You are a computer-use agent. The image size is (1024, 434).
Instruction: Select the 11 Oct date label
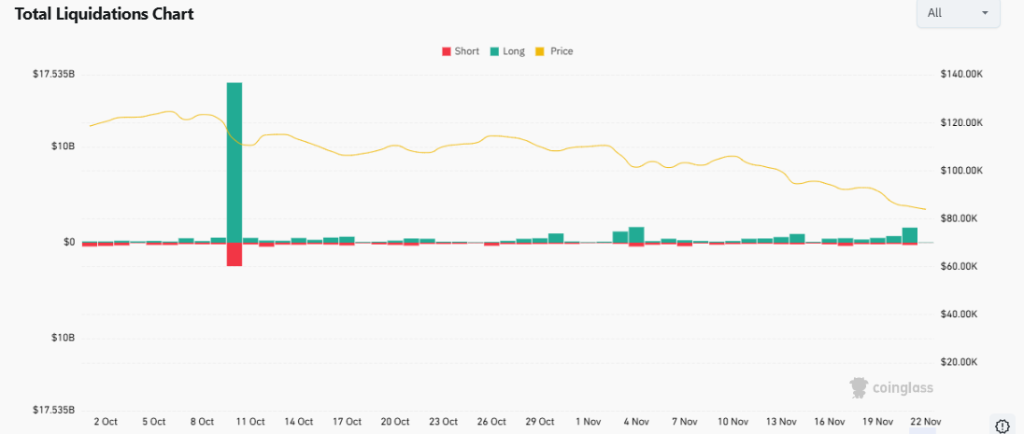pyautogui.click(x=248, y=422)
